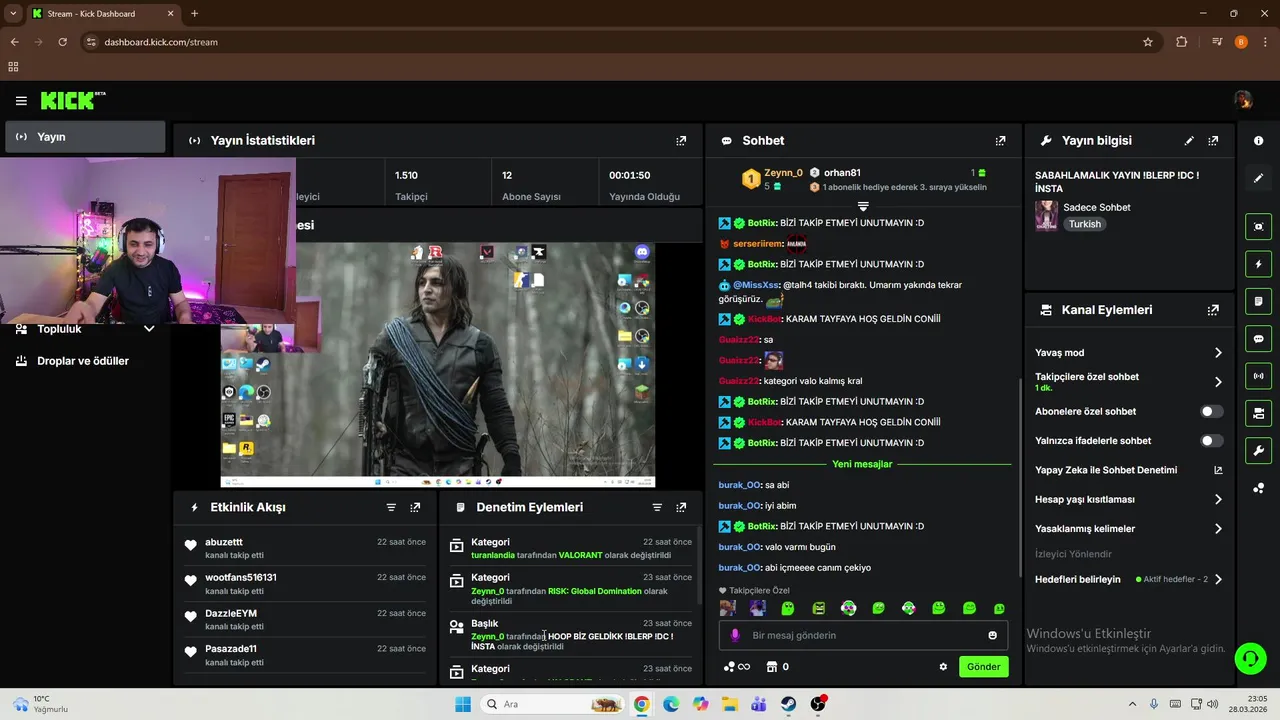The width and height of the screenshot is (1280, 720).
Task: Edit stream info with pencil in Yayın bilgisi
Action: [1189, 141]
